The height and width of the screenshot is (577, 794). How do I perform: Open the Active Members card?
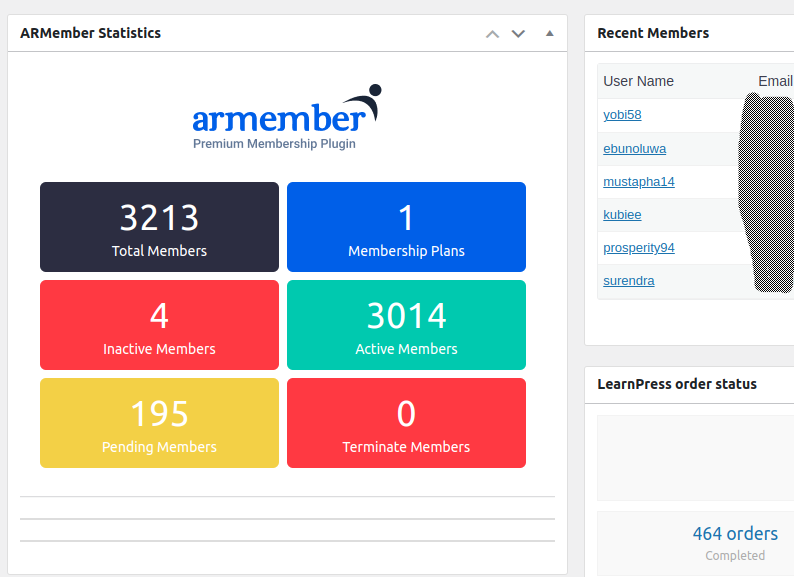[406, 325]
